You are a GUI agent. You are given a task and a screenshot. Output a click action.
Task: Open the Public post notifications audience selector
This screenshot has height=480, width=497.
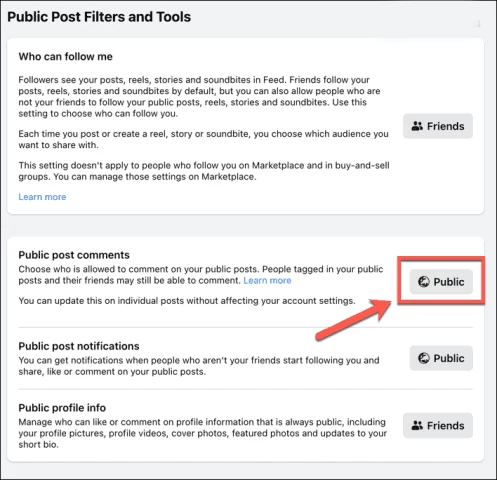pos(441,358)
